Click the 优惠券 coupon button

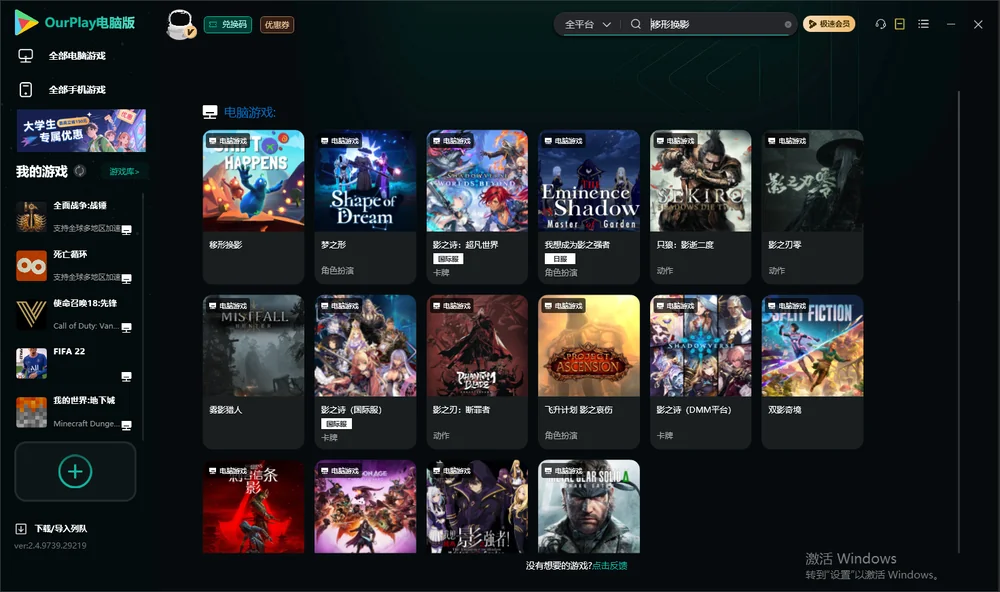tap(277, 25)
